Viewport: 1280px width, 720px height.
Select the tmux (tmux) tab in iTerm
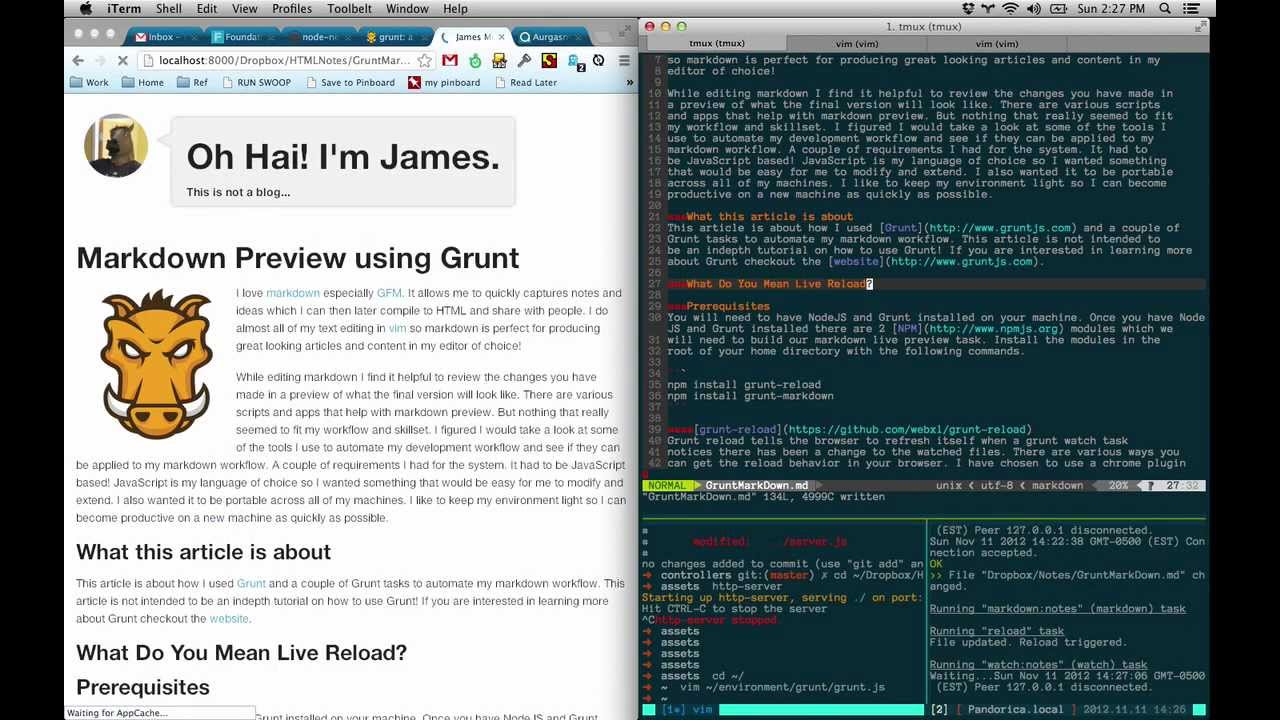pyautogui.click(x=717, y=44)
